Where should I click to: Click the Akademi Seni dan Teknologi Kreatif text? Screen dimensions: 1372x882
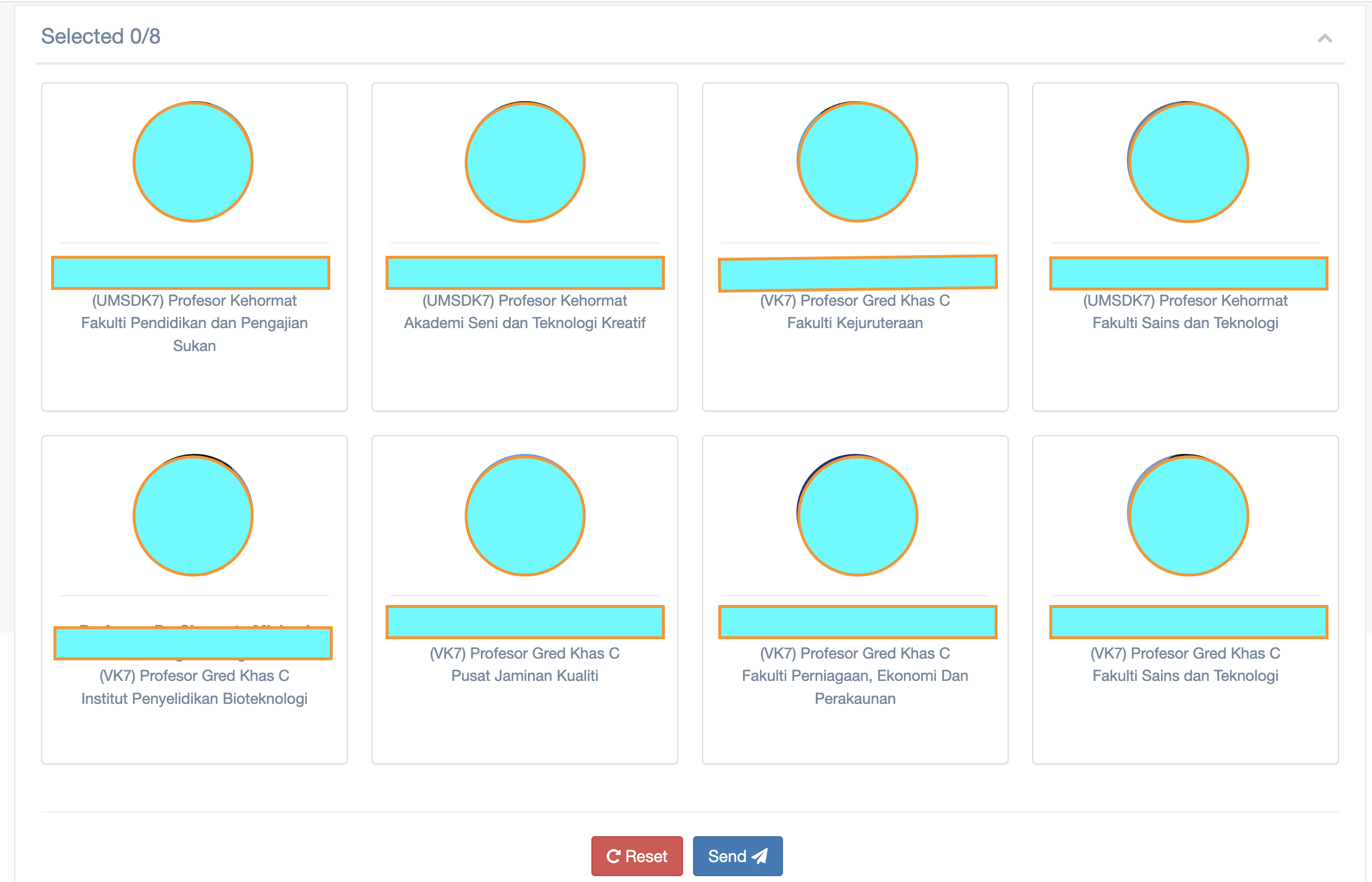(524, 323)
